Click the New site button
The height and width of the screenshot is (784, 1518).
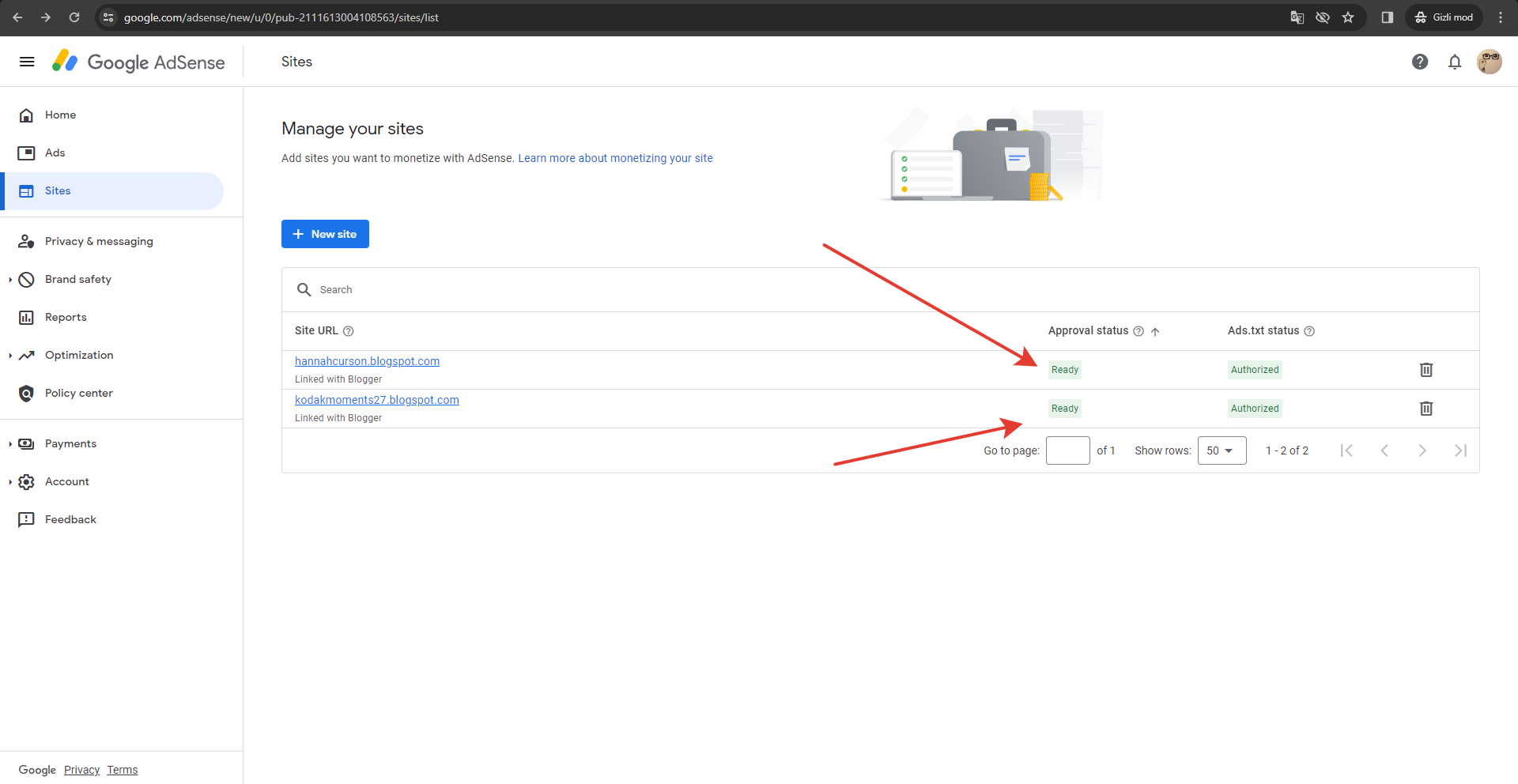(x=325, y=234)
